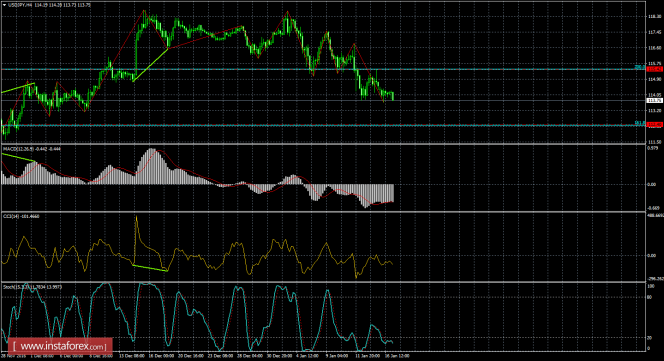The height and width of the screenshot is (361, 664).
Task: Click the MACD 0.00 scale label
Action: click(x=651, y=184)
